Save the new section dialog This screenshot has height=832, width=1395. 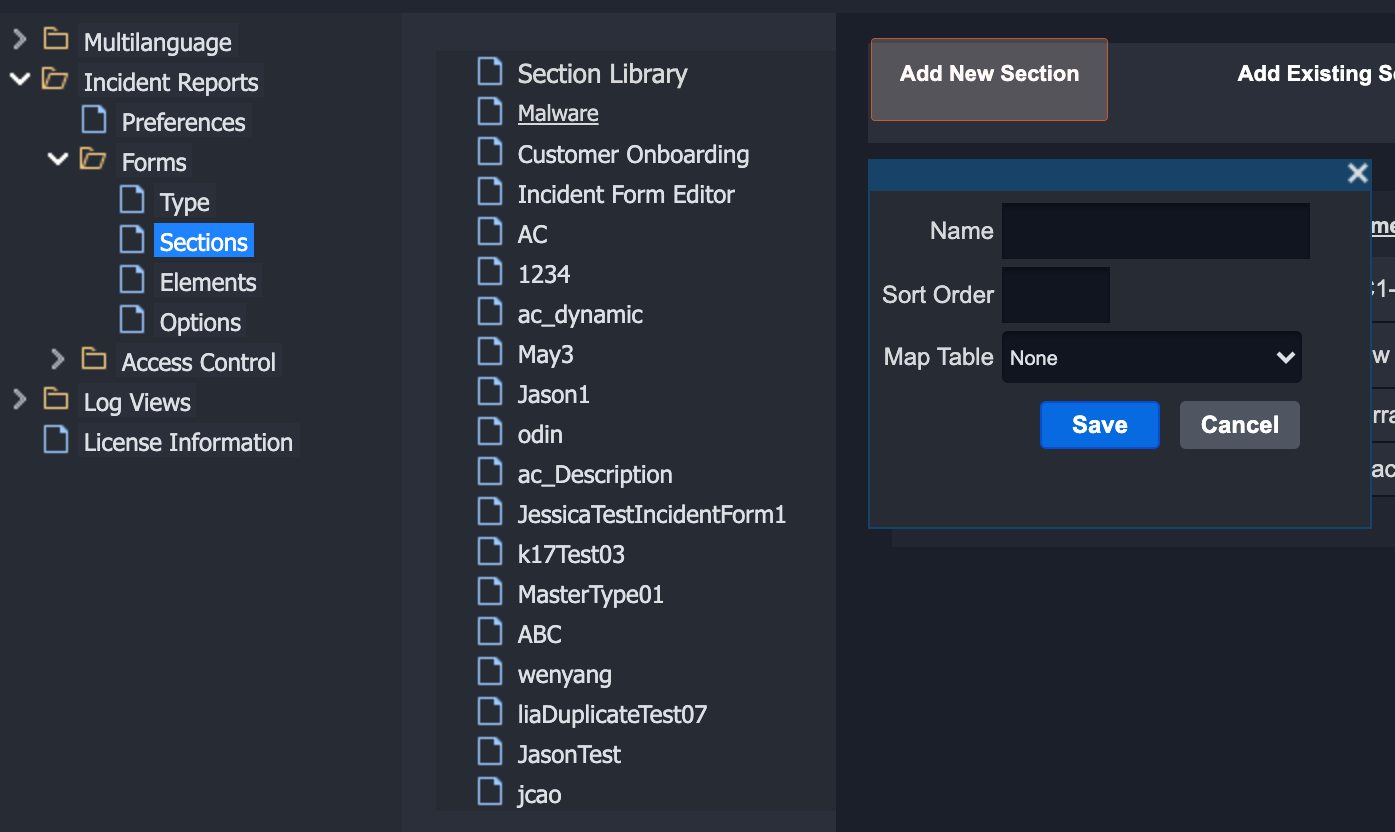[1099, 425]
